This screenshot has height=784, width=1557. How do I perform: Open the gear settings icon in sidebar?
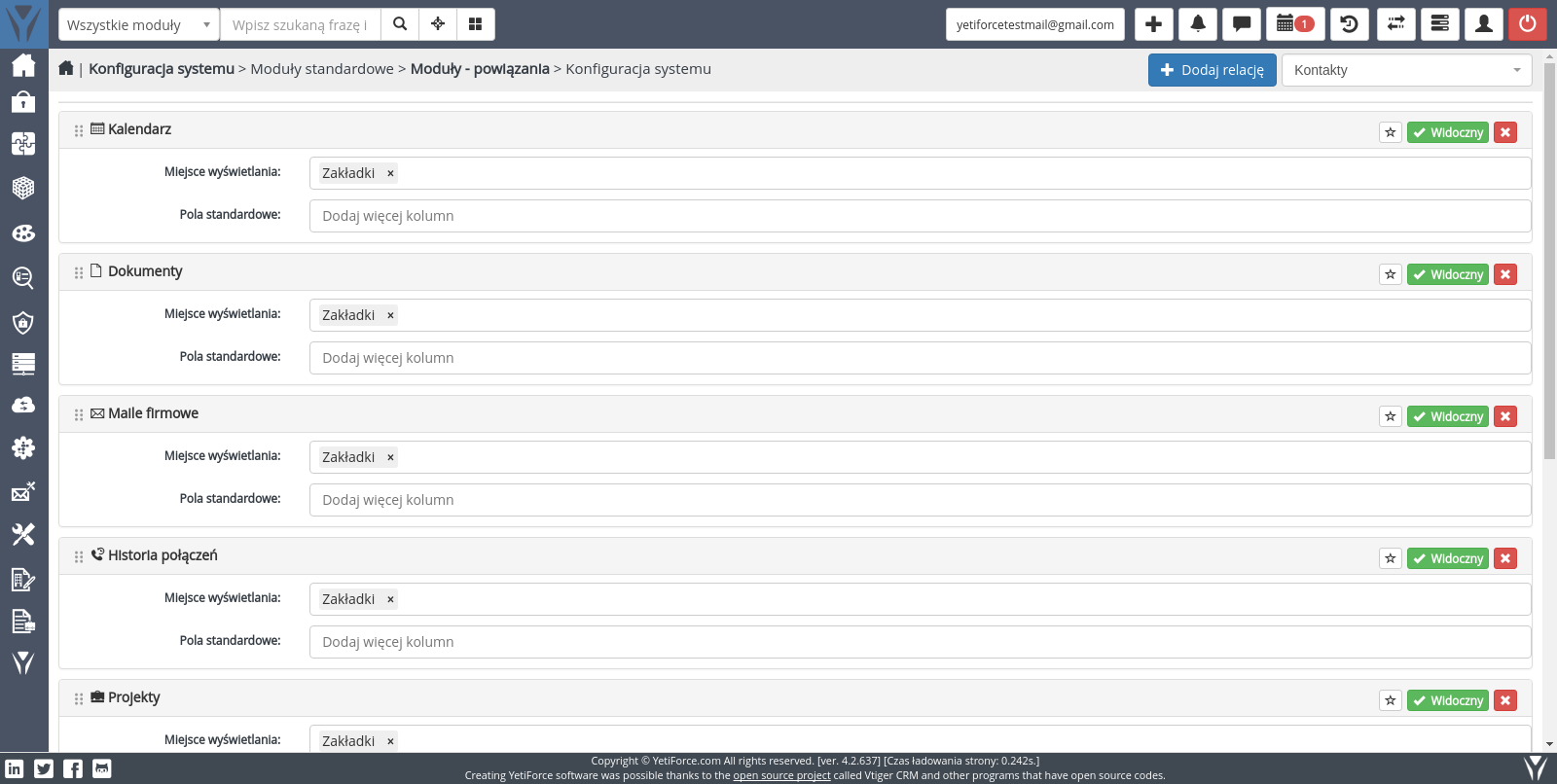click(x=23, y=447)
